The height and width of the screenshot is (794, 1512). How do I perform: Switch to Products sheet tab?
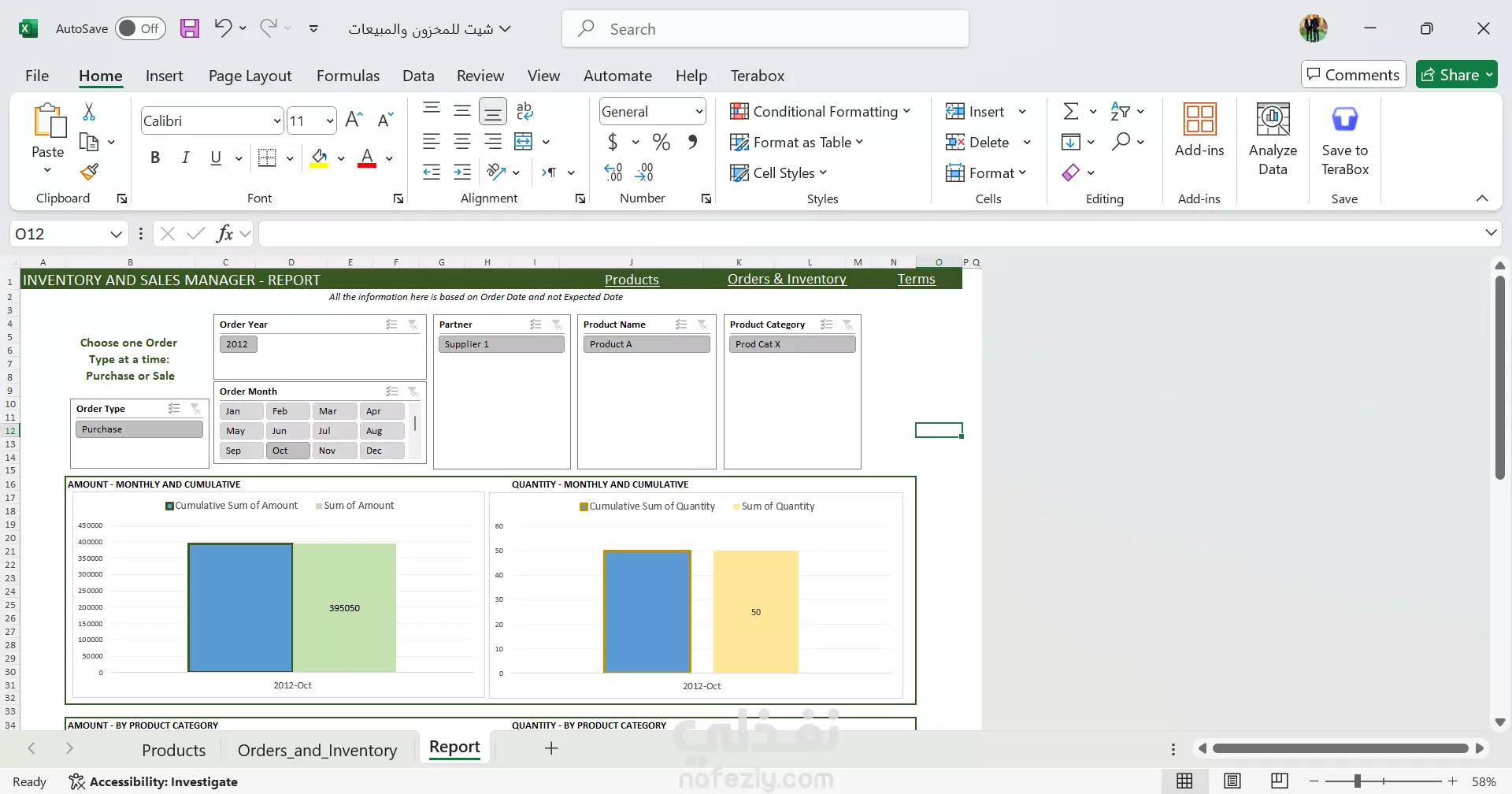(173, 750)
